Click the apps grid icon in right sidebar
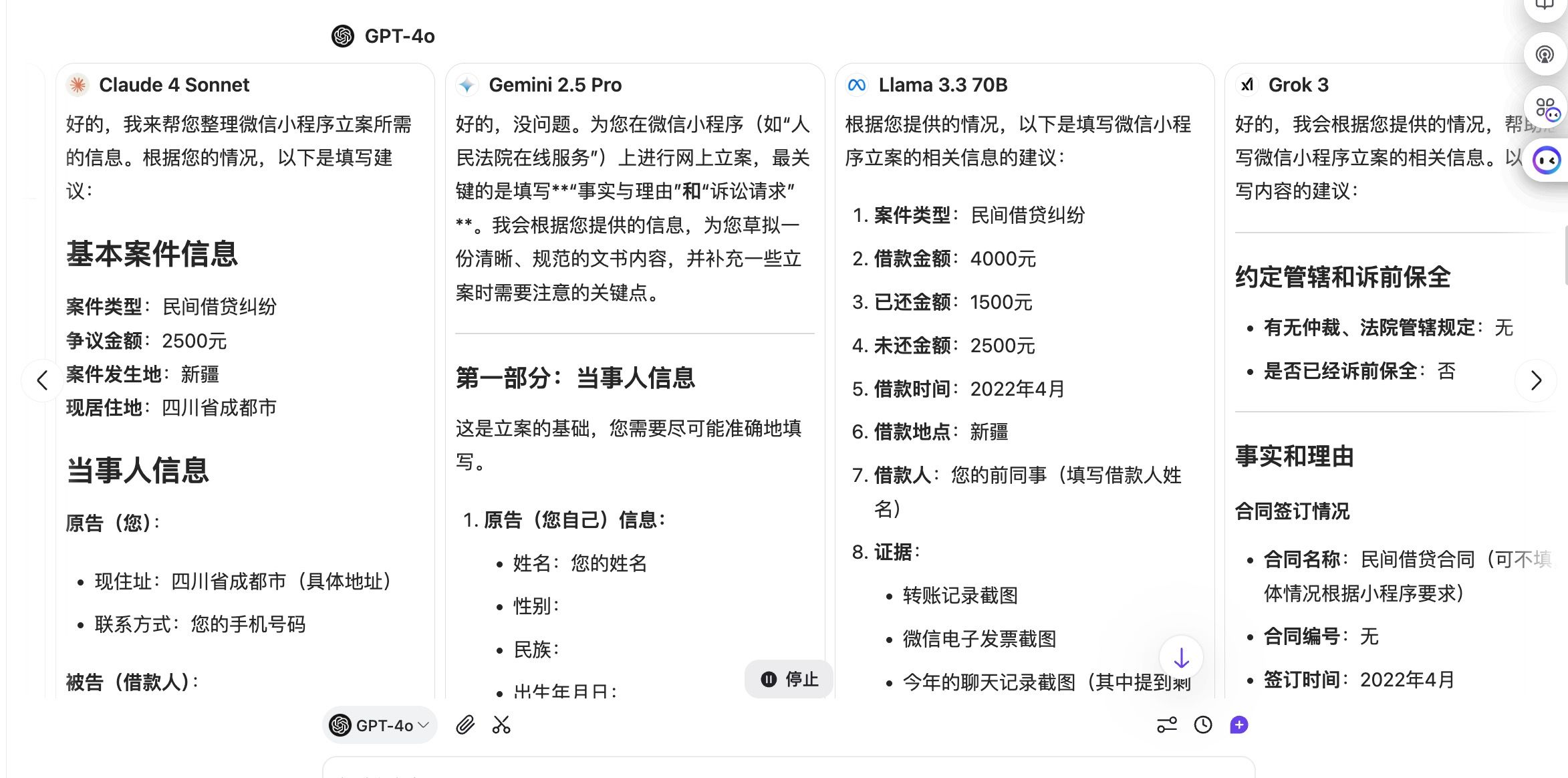 [x=1546, y=108]
